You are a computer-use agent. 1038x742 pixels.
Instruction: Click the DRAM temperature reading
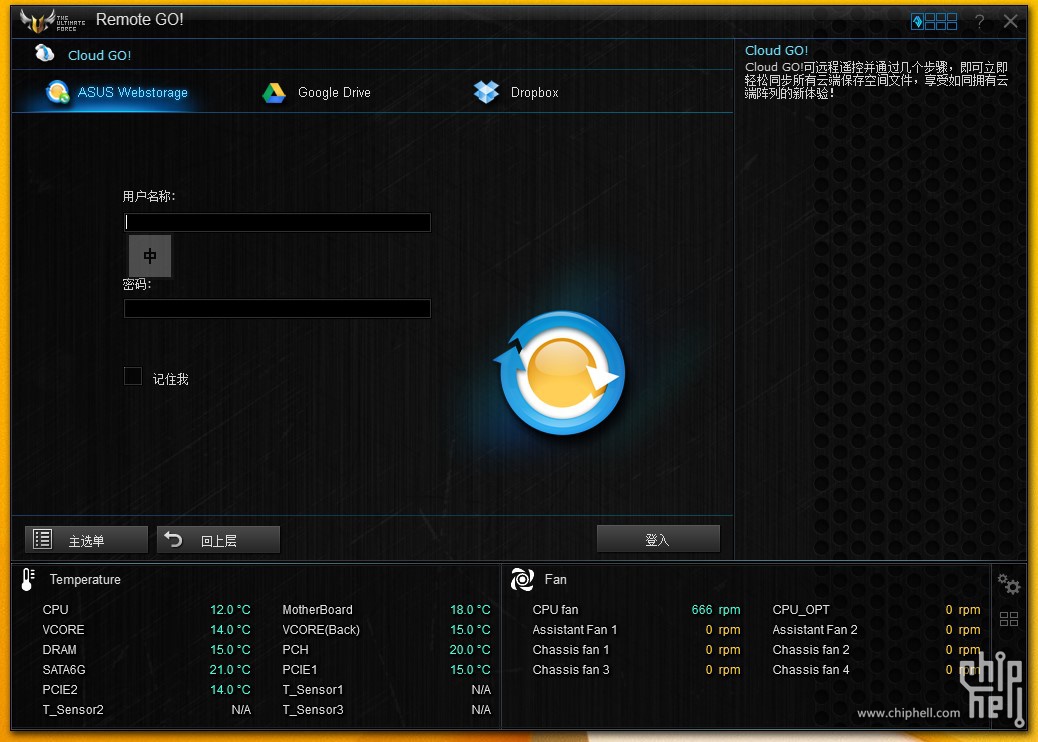click(x=230, y=649)
